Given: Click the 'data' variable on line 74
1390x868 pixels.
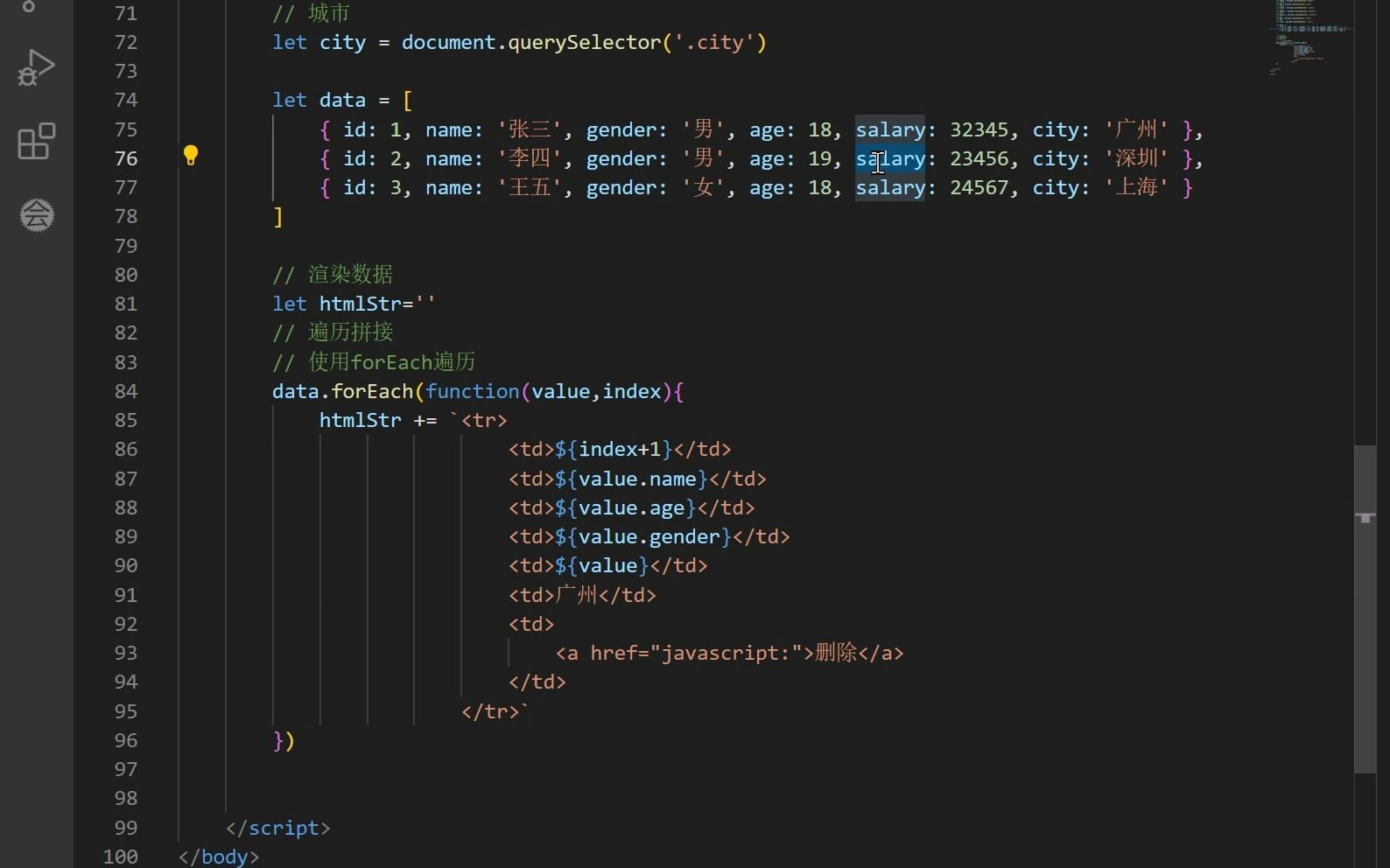Looking at the screenshot, I should tap(342, 100).
